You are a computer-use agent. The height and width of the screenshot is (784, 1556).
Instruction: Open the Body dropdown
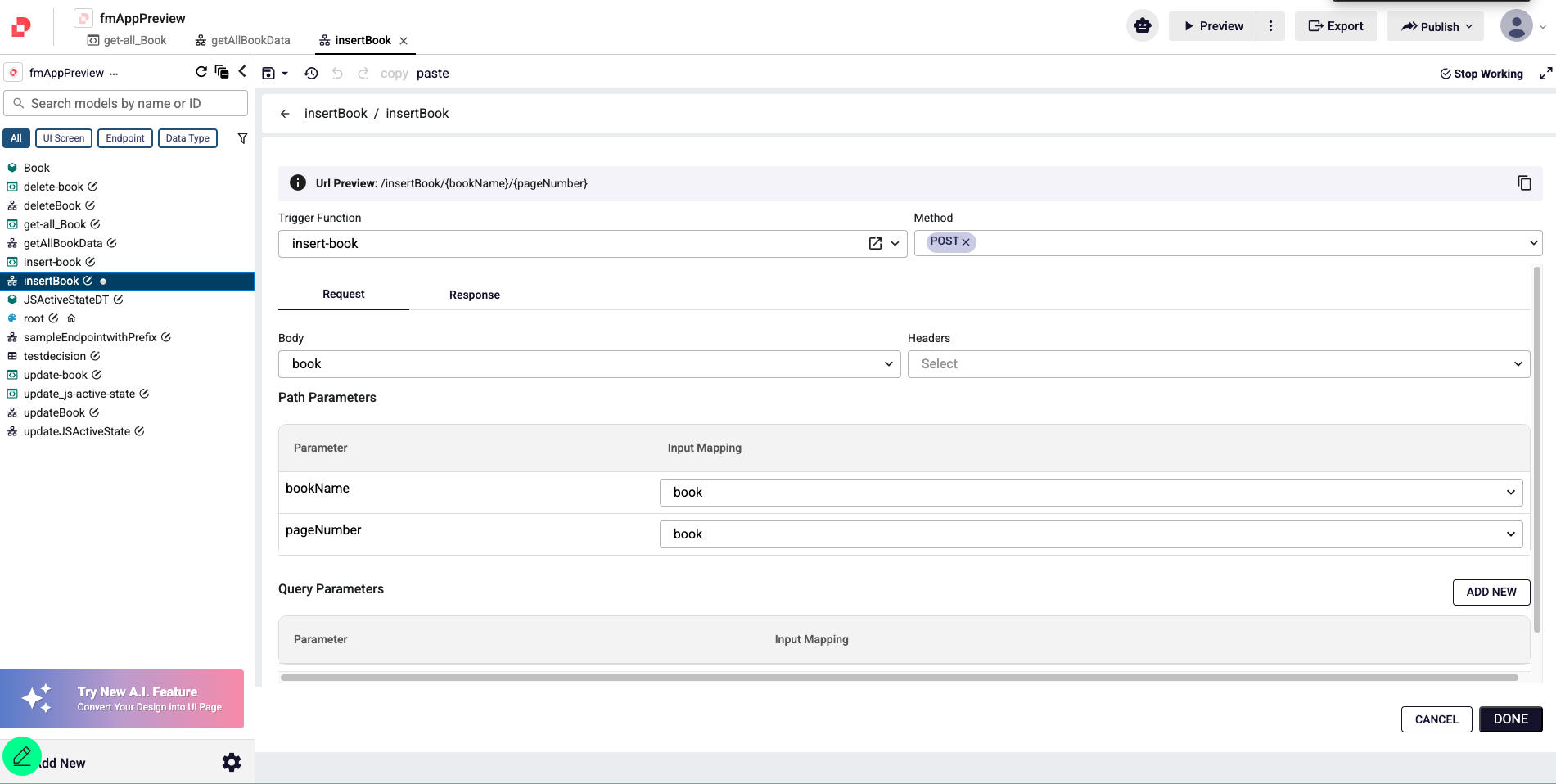click(589, 364)
